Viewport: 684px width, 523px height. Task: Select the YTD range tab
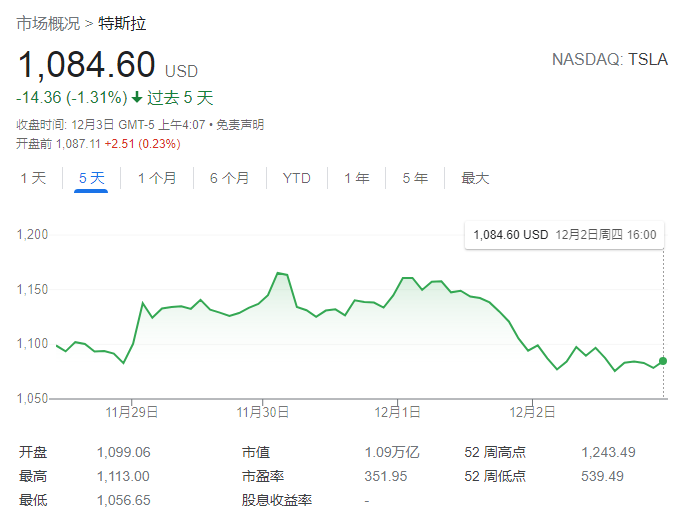pos(296,178)
